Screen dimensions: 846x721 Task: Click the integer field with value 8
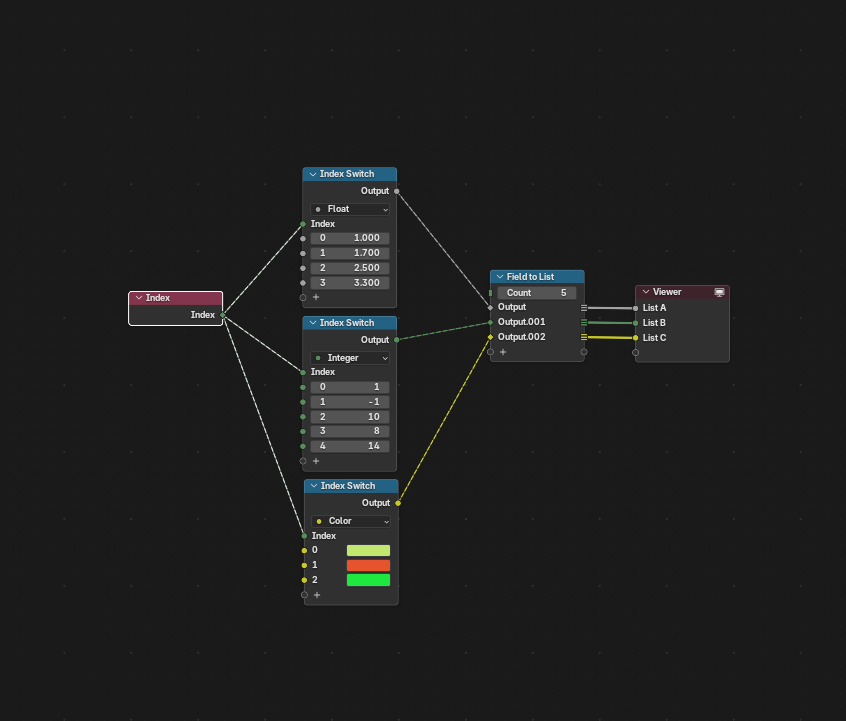(x=350, y=431)
